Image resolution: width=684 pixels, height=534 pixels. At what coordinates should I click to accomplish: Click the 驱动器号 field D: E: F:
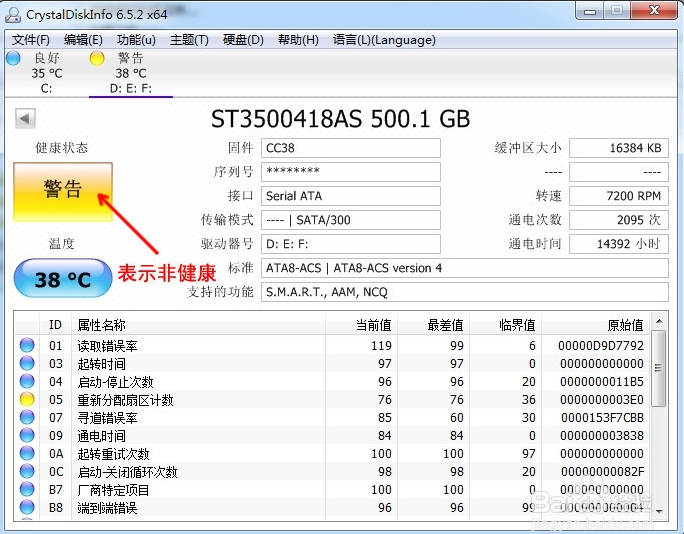pos(351,244)
